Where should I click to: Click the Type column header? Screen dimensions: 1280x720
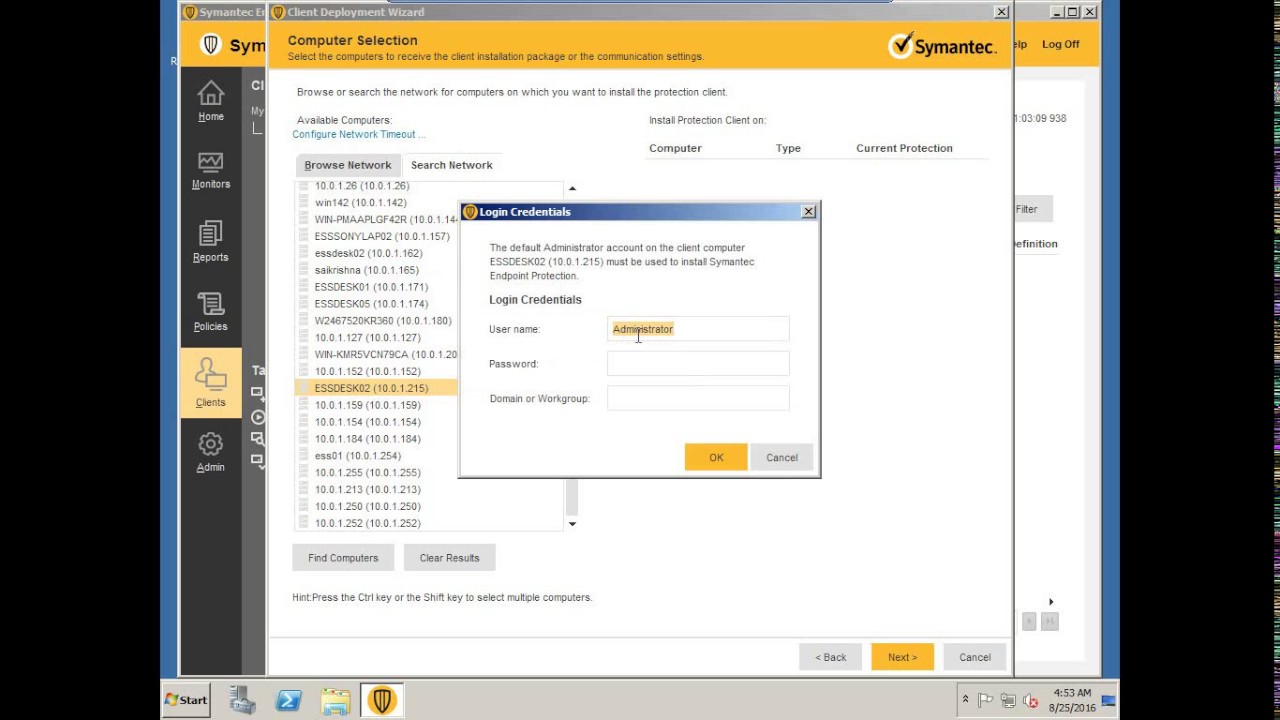(788, 148)
